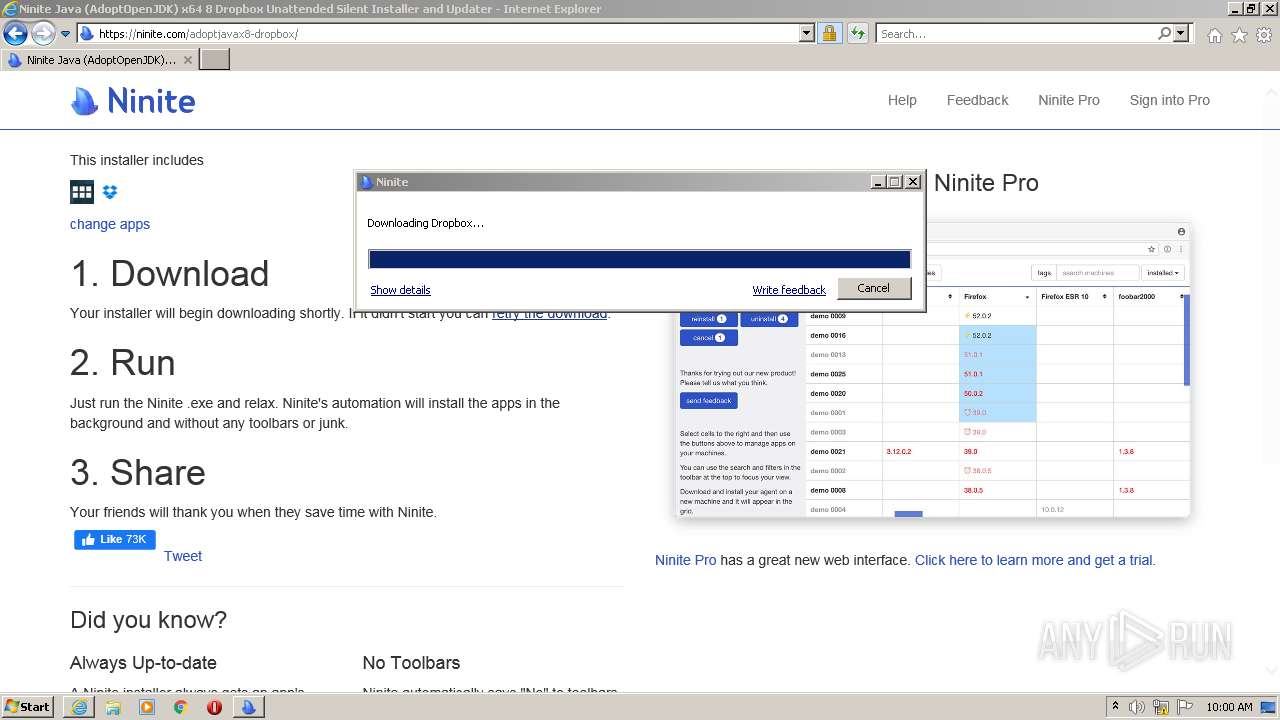Click the 1. Download heading

pos(170,274)
